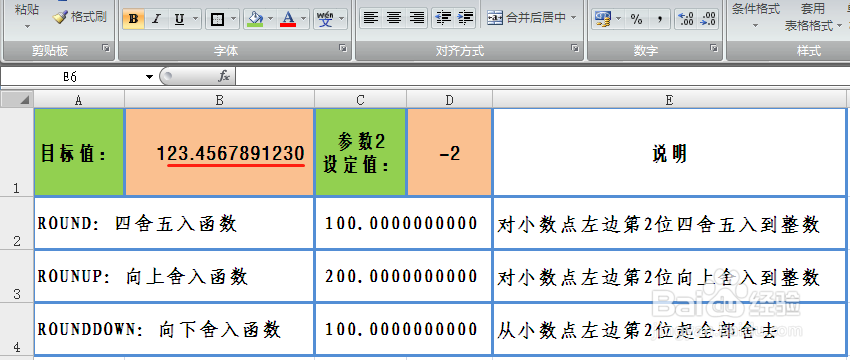Center text horizontally
Viewport: 850px width, 360px height.
(x=394, y=18)
